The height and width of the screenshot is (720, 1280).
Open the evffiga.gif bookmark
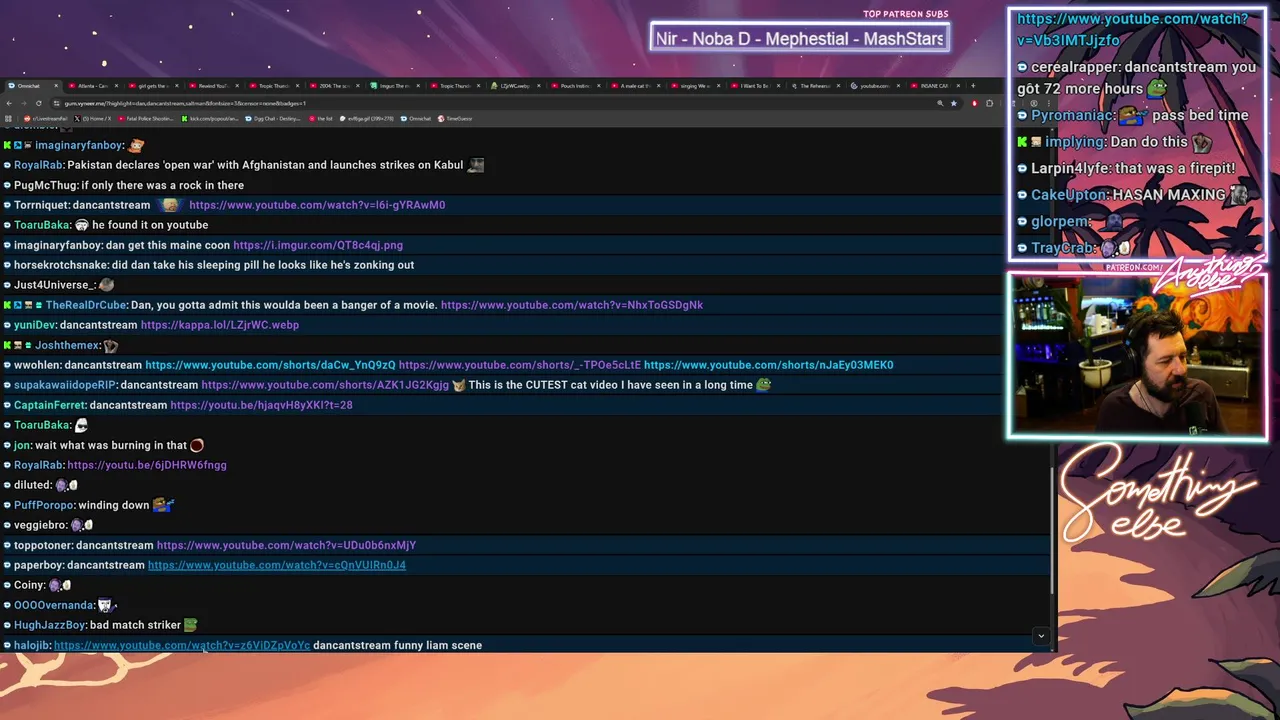(x=366, y=118)
